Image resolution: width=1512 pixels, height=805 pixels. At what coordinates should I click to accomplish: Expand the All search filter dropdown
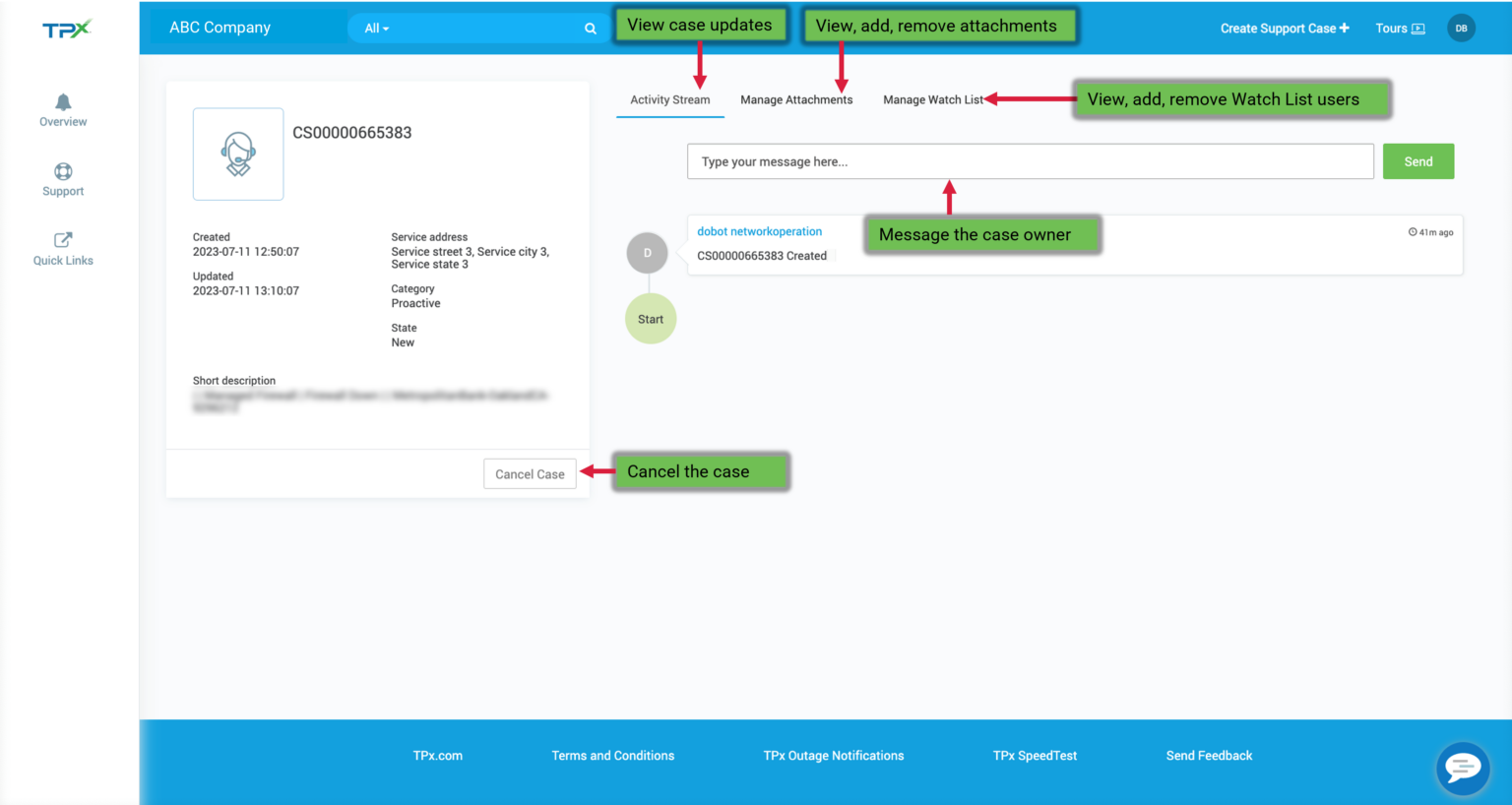[377, 29]
